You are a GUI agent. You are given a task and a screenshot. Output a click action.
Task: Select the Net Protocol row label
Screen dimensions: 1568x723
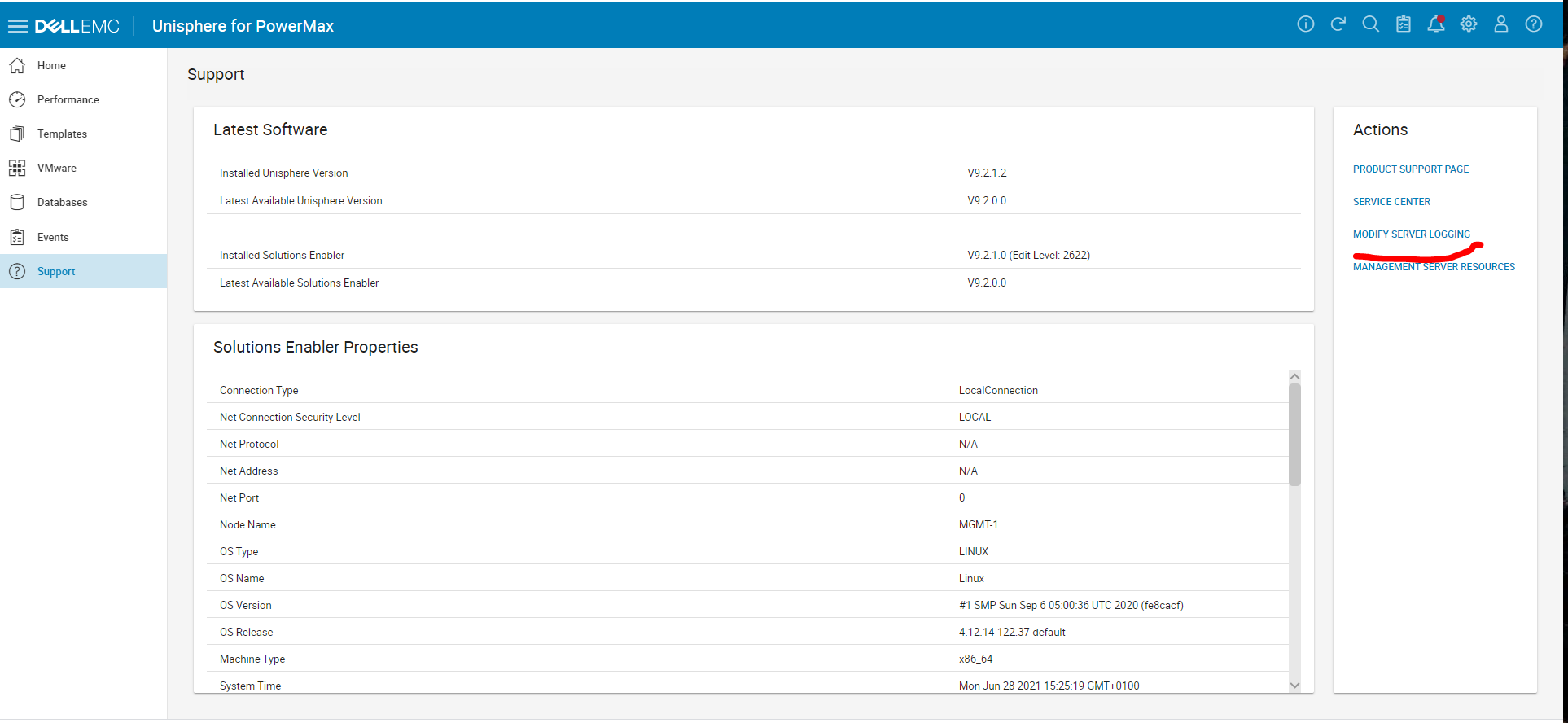tap(249, 444)
